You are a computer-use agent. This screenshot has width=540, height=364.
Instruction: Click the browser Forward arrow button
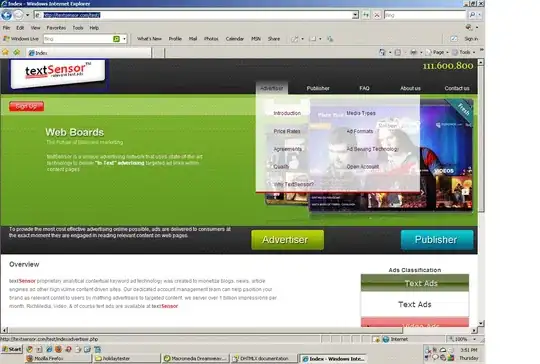(x=19, y=15)
